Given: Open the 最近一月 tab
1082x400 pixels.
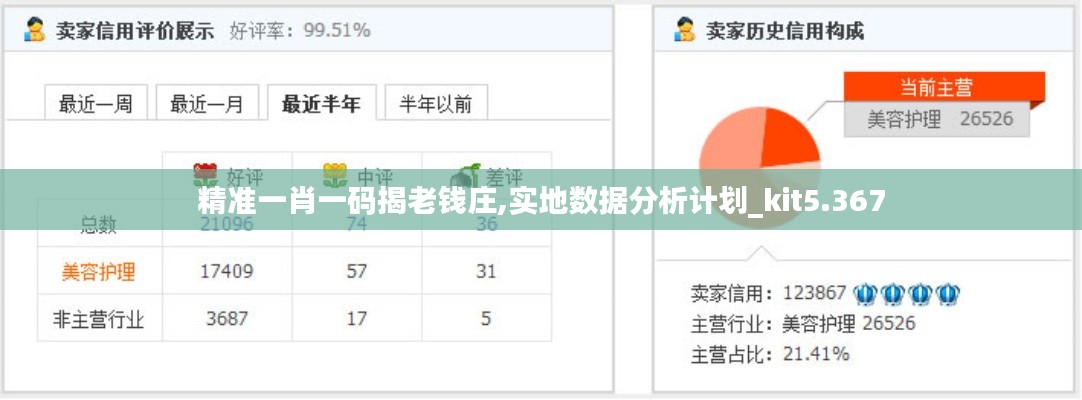Looking at the screenshot, I should pyautogui.click(x=207, y=104).
